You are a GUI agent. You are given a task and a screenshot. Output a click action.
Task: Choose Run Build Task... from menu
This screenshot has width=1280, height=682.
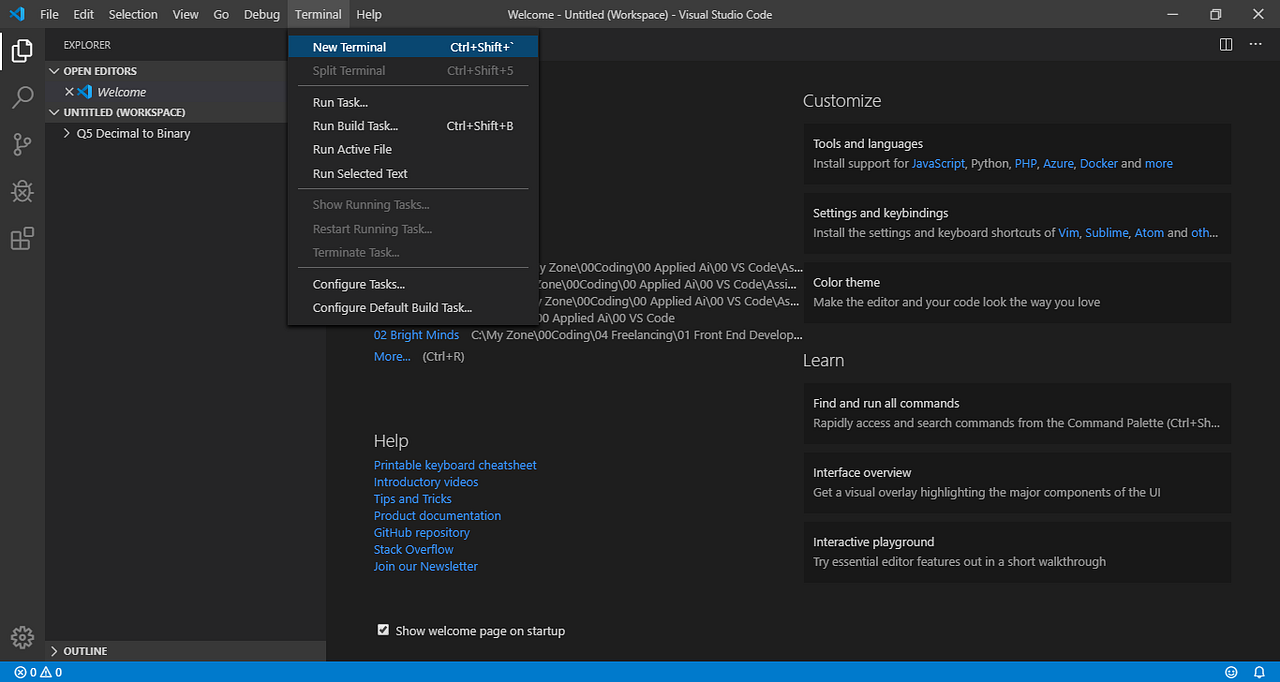(413, 126)
